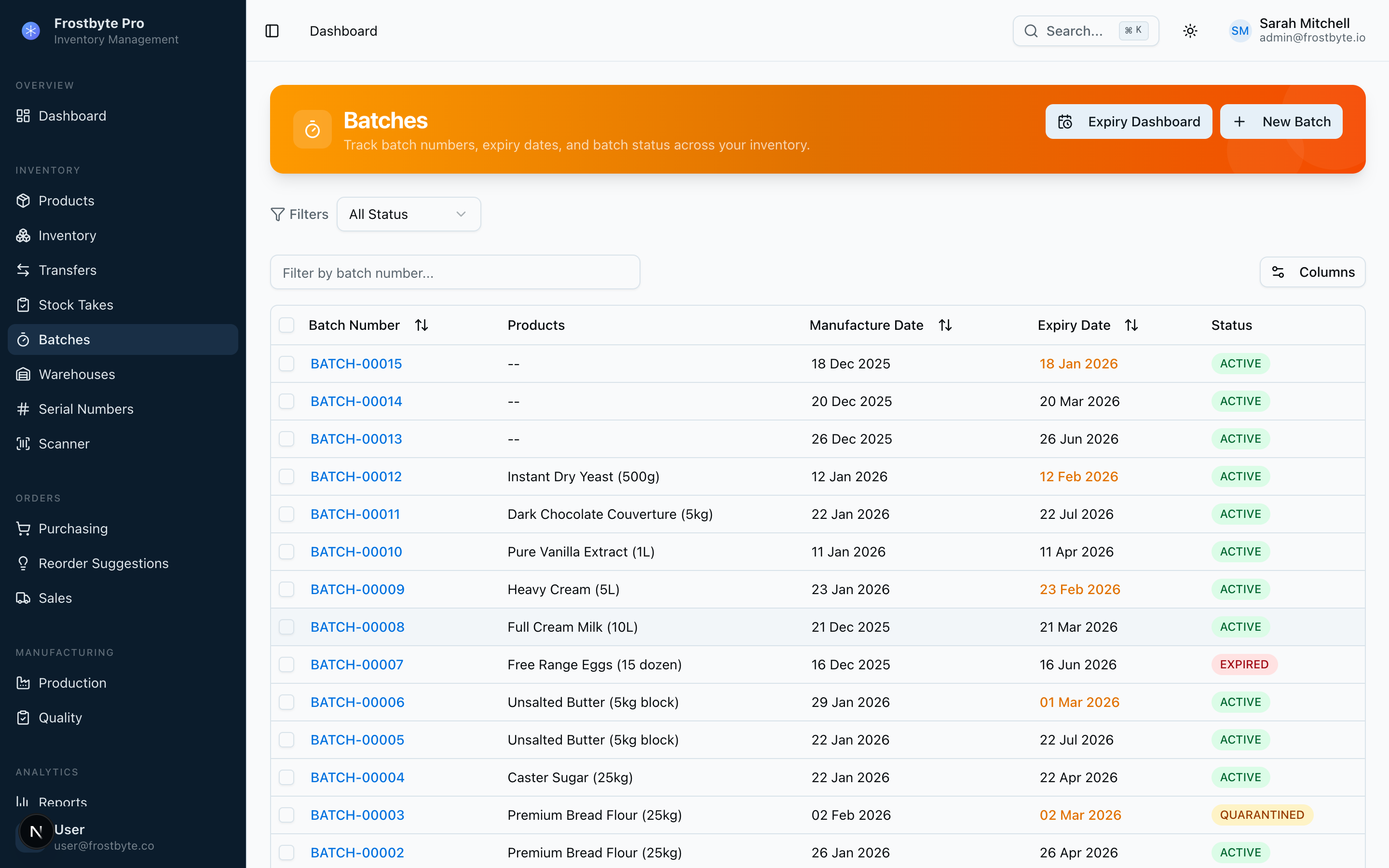
Task: Check the checkbox for BATCH-00015
Action: point(286,364)
